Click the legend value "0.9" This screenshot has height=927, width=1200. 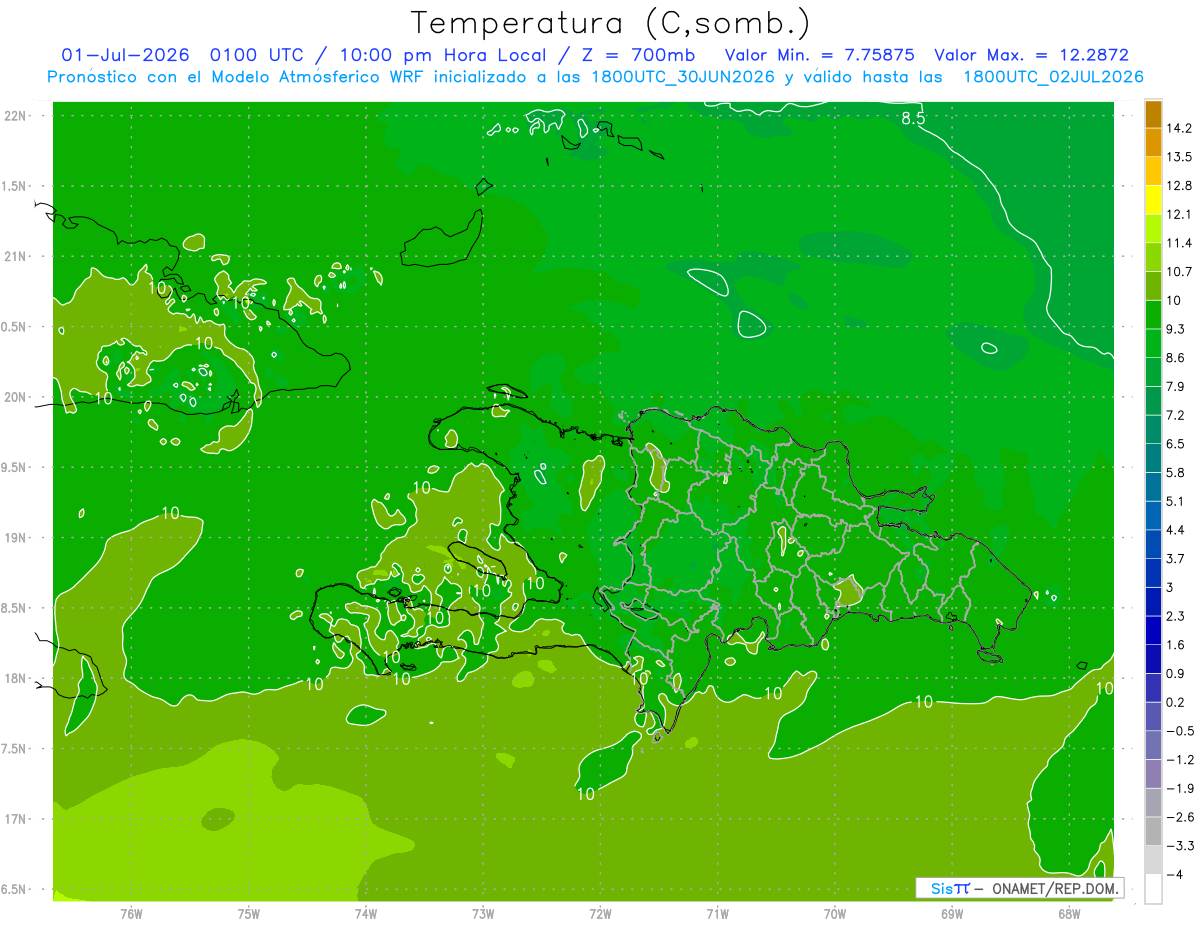click(x=1177, y=674)
